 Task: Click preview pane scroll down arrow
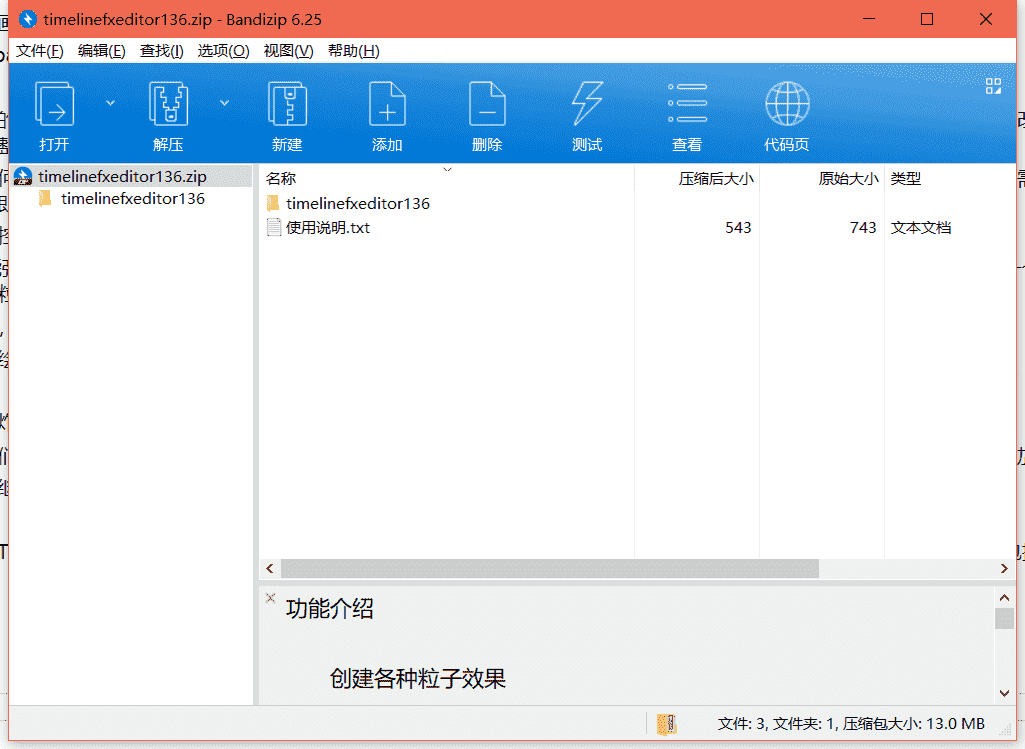click(x=1005, y=693)
